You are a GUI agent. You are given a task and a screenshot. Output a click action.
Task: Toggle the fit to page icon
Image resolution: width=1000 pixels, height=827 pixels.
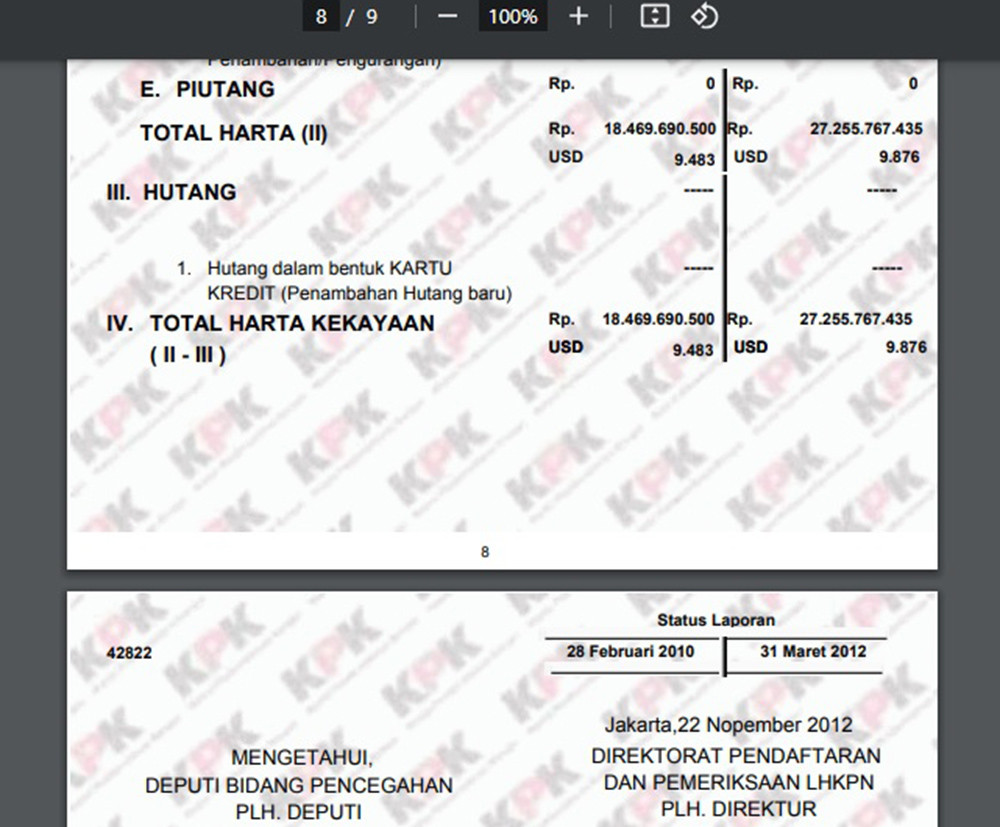654,17
